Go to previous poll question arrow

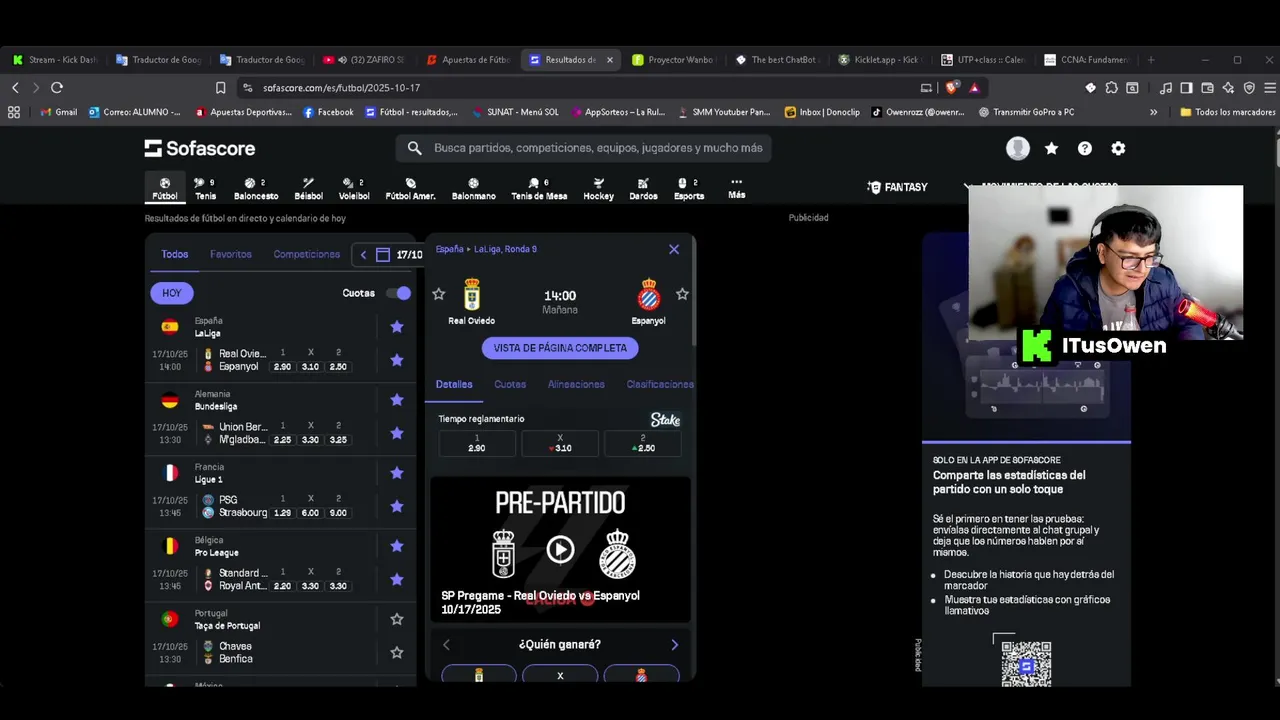pyautogui.click(x=446, y=645)
